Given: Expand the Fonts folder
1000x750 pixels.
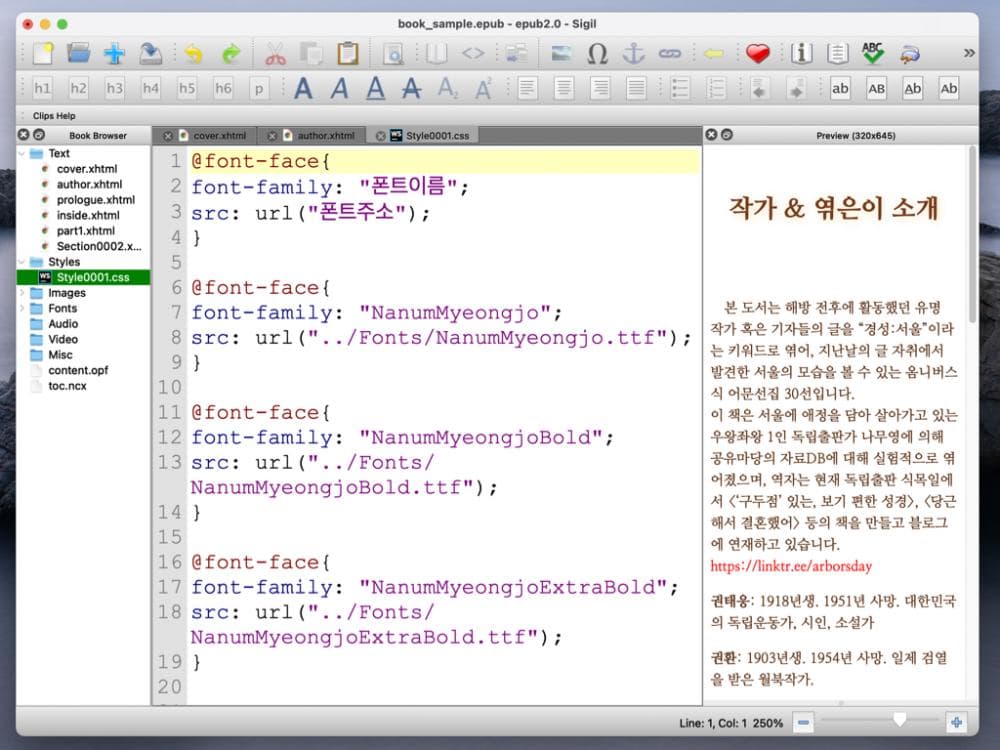Looking at the screenshot, I should tap(22, 309).
